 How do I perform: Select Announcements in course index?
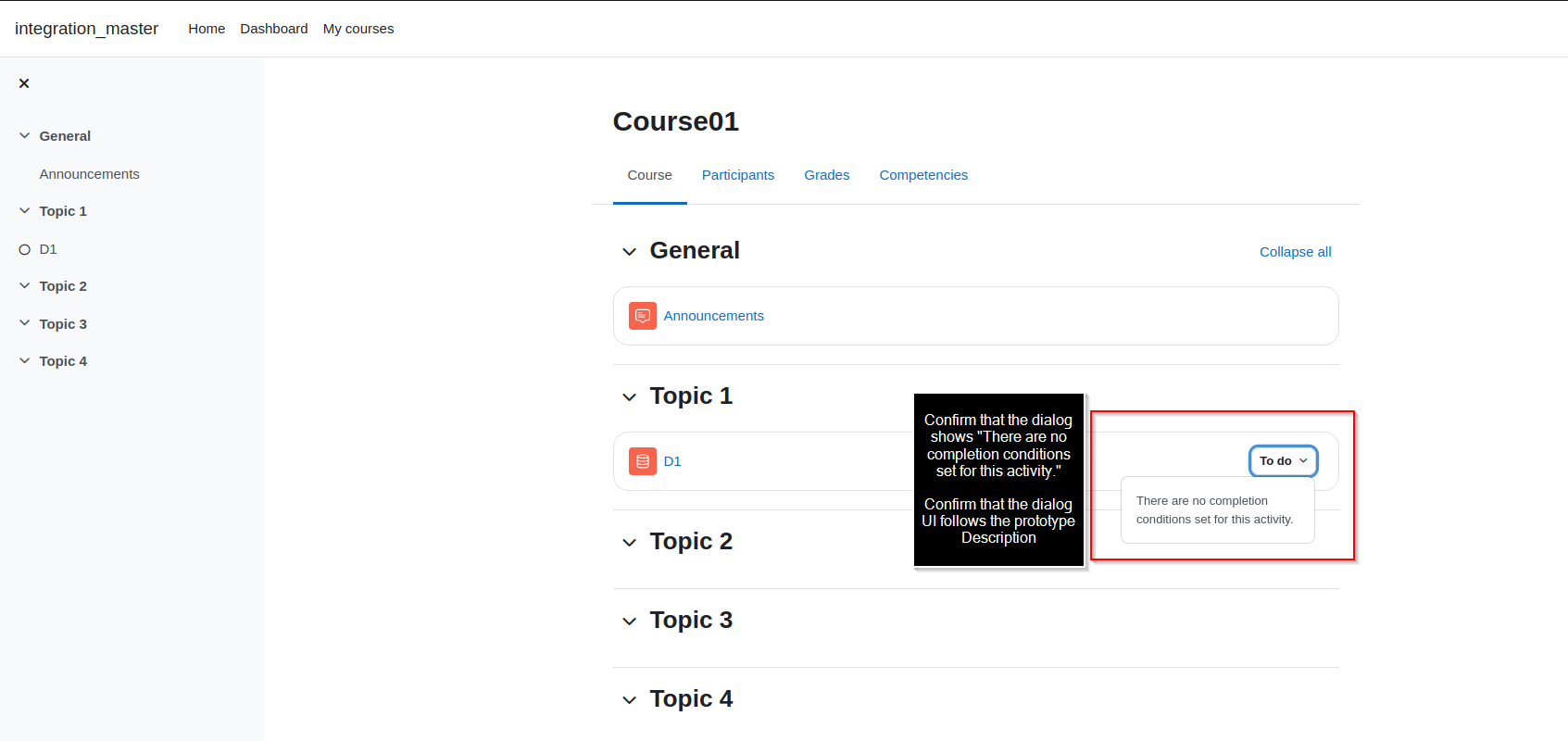click(90, 174)
